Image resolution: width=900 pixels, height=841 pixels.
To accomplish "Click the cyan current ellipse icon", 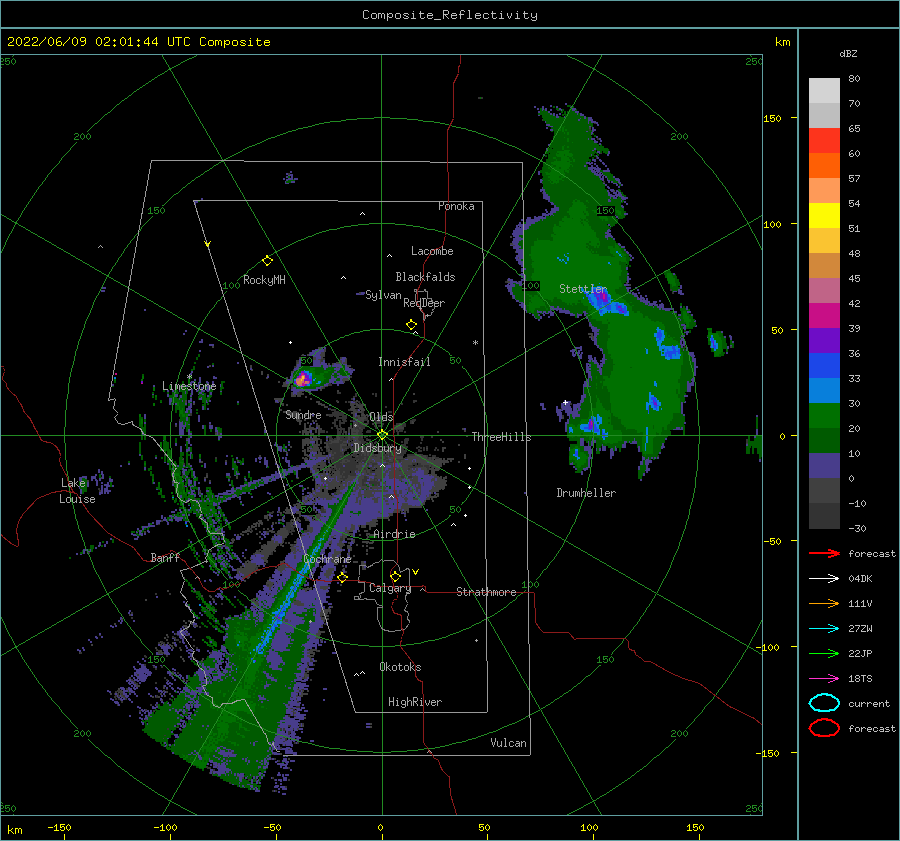I will tap(824, 703).
